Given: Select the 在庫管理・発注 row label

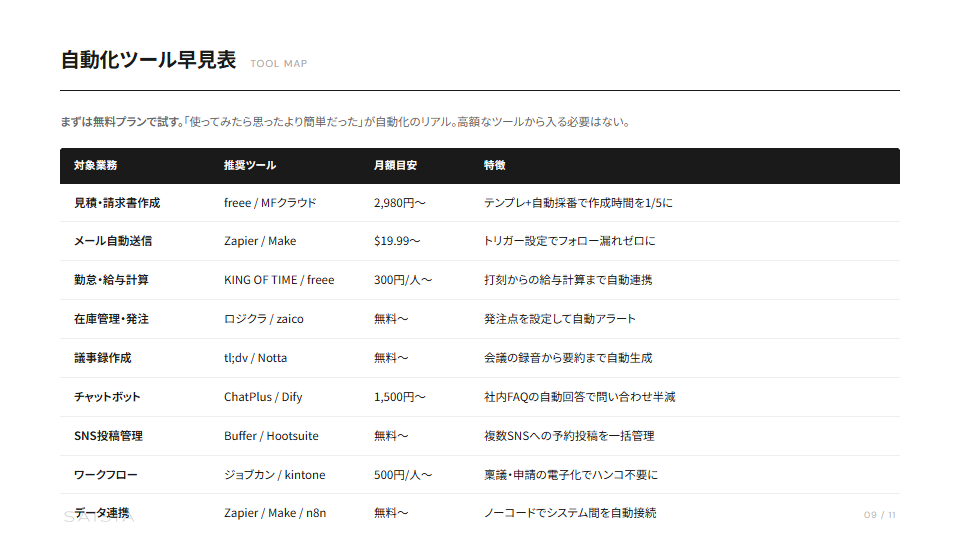Looking at the screenshot, I should tap(111, 319).
